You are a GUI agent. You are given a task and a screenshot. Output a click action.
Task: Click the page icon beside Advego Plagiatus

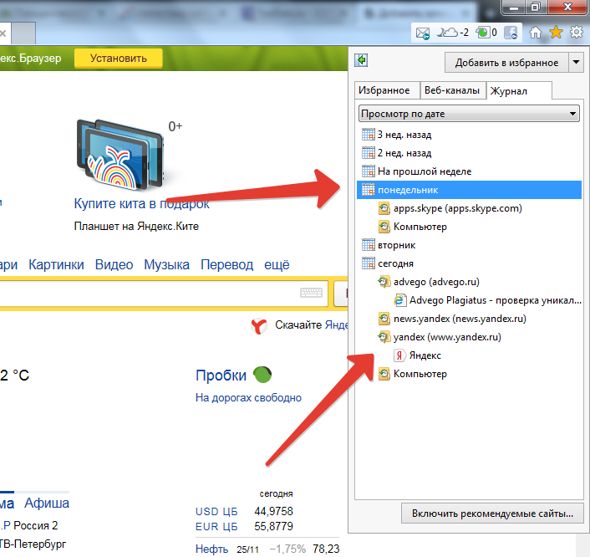[400, 300]
